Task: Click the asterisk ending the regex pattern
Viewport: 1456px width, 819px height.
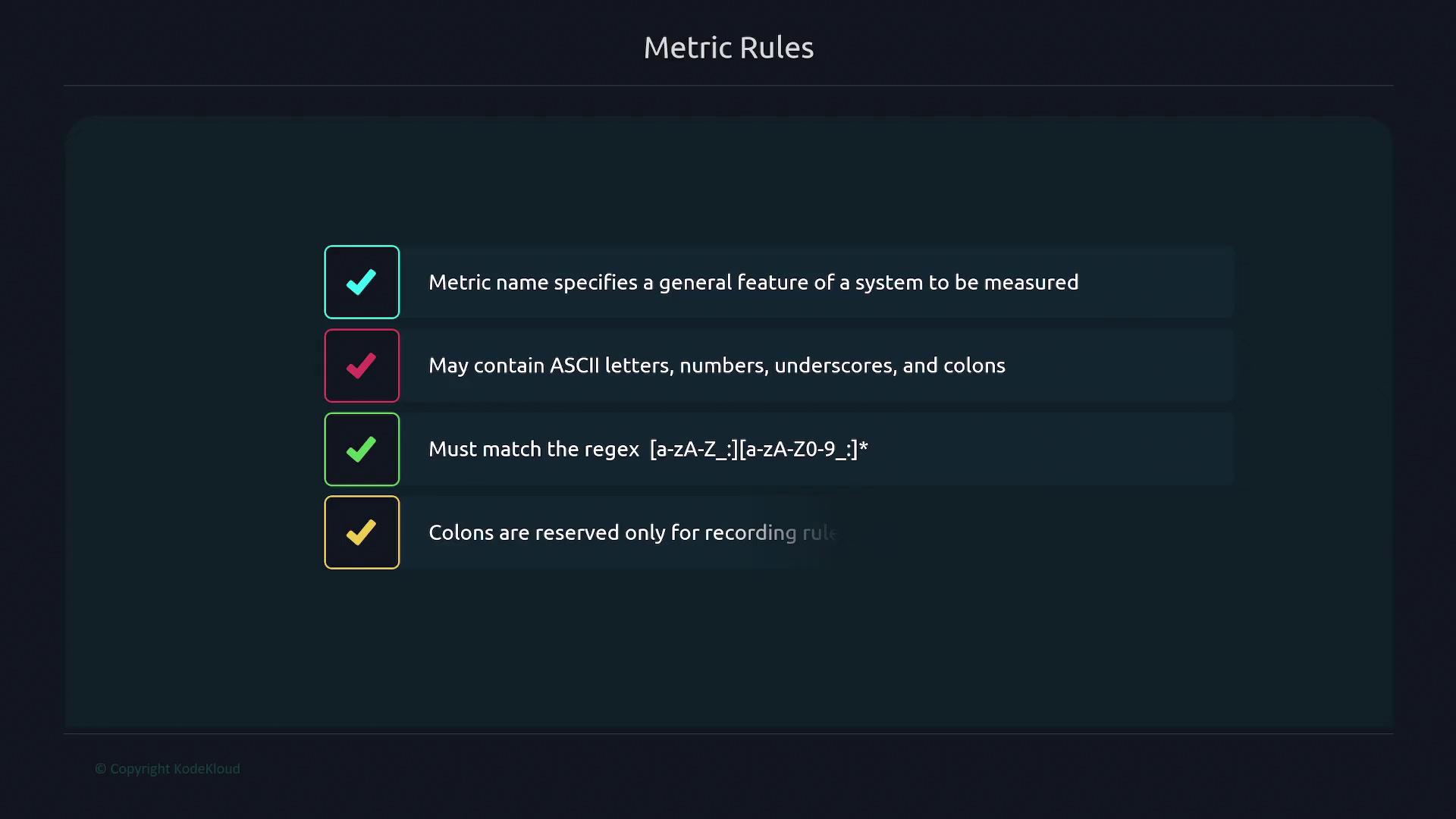Action: [864, 446]
